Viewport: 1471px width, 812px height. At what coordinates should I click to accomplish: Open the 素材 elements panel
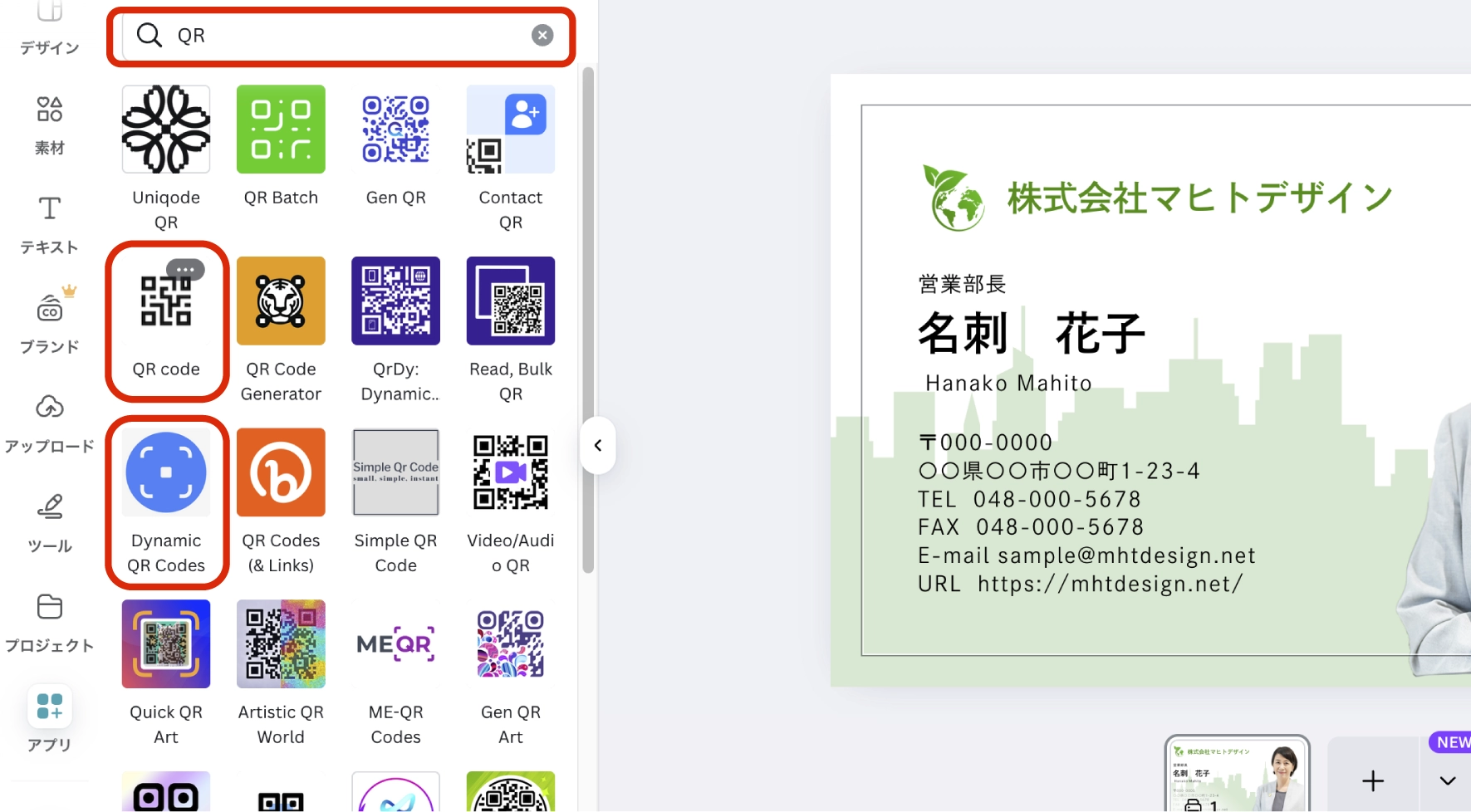click(49, 125)
